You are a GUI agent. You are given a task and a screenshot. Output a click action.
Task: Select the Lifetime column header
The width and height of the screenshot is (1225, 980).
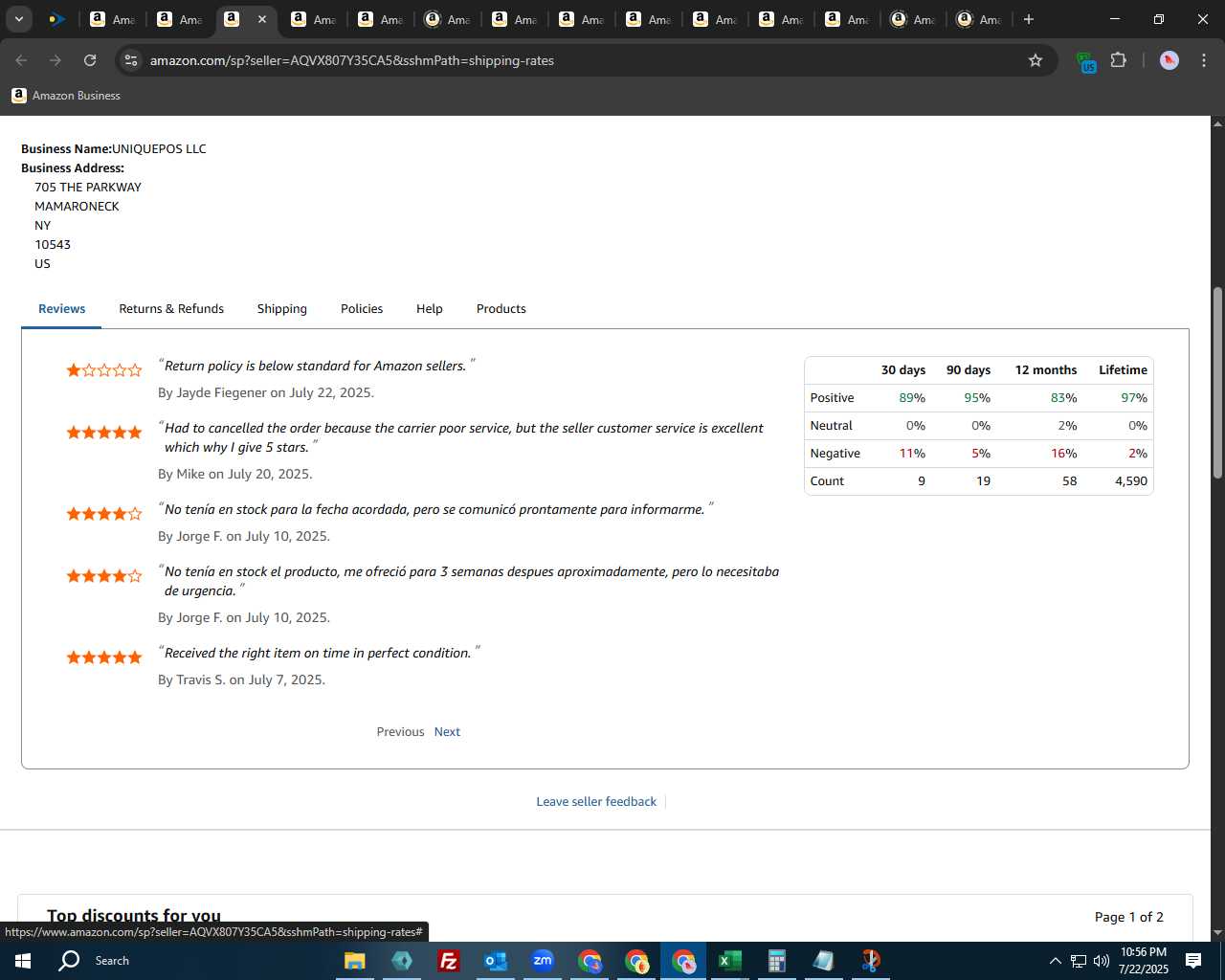pos(1123,370)
